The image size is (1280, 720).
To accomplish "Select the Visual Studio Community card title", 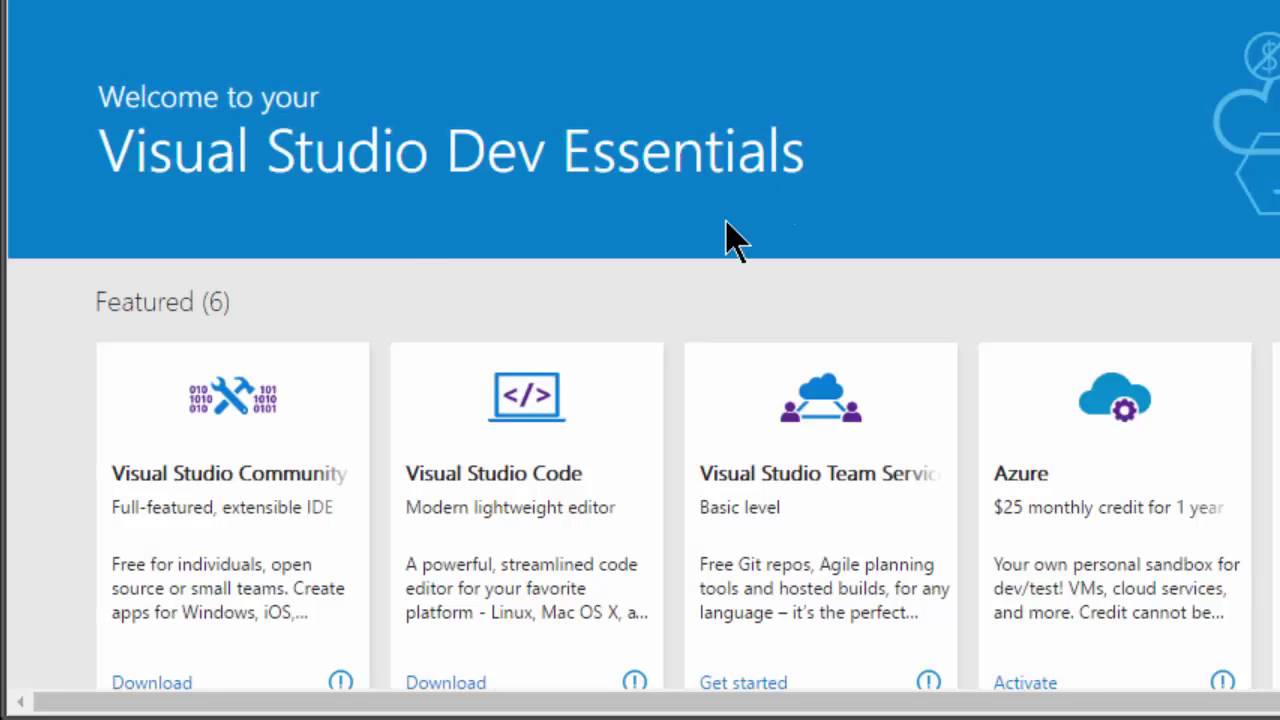I will (229, 473).
